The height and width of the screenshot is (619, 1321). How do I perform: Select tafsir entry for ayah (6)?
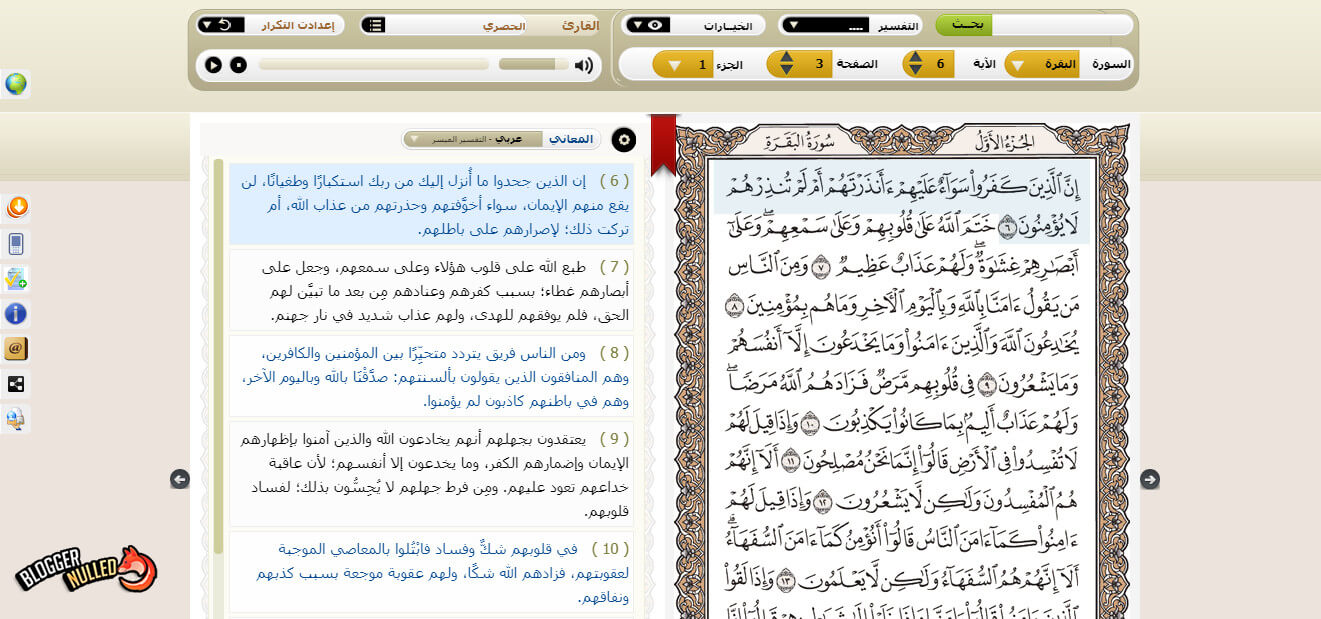[x=431, y=205]
